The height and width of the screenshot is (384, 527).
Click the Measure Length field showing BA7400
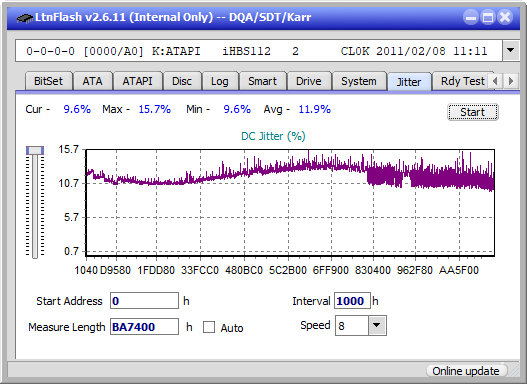[144, 327]
